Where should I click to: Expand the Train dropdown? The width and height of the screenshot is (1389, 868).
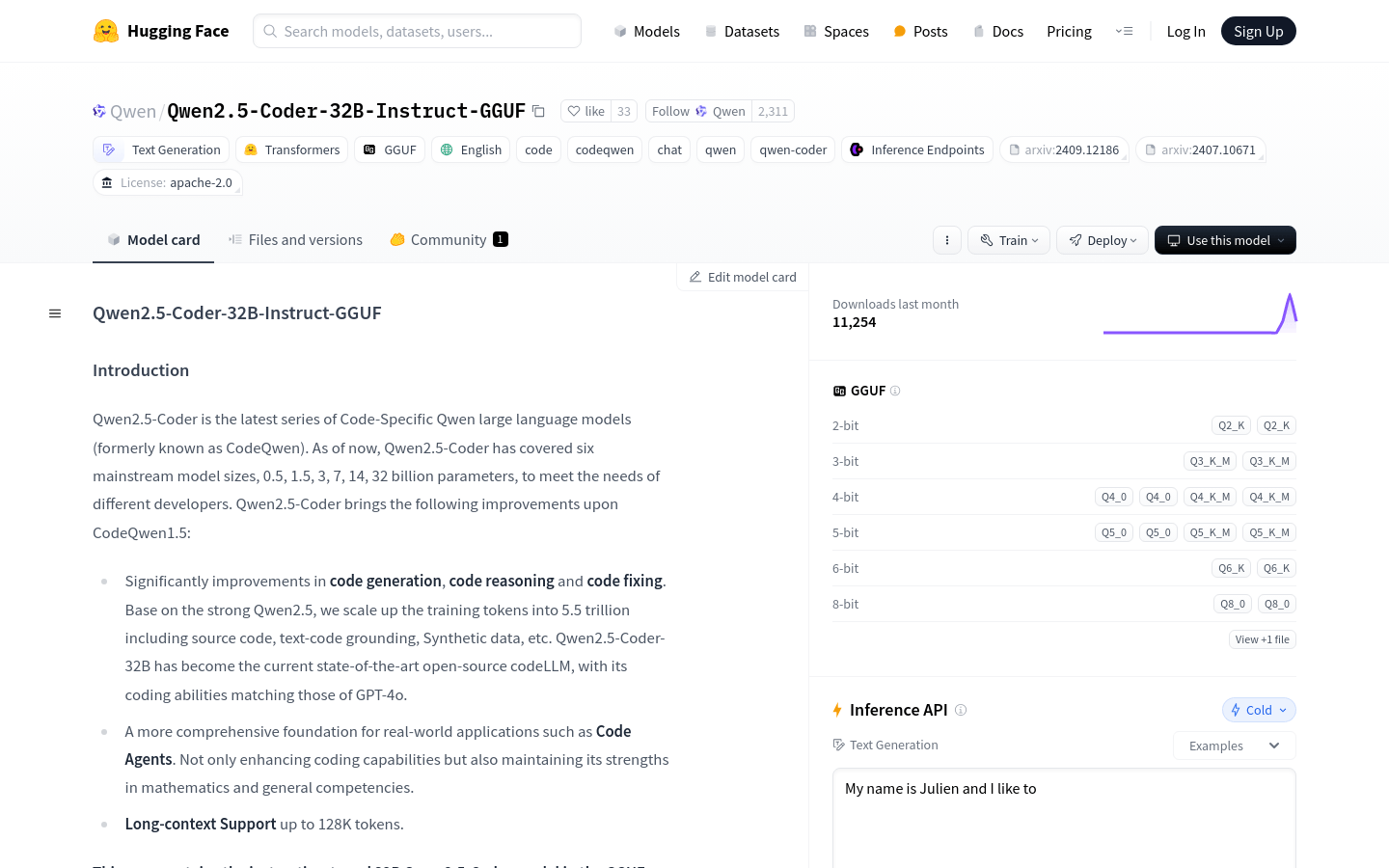(x=1009, y=240)
